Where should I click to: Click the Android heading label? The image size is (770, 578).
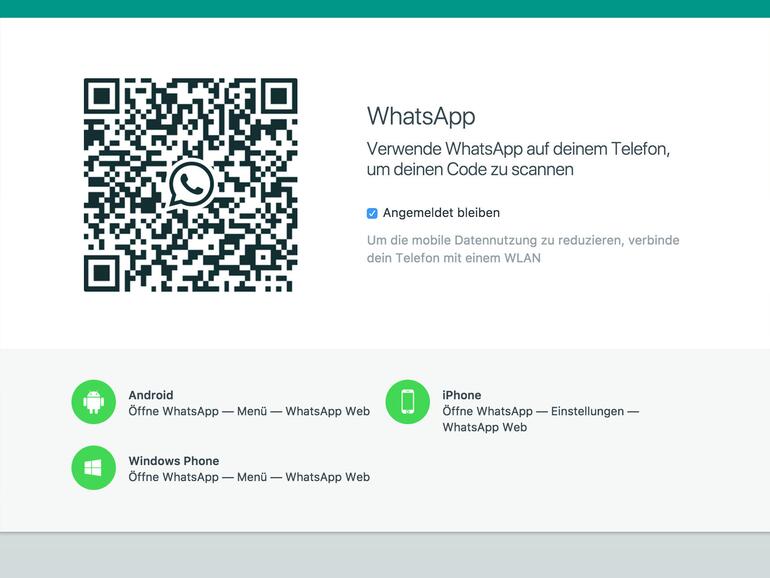click(151, 395)
